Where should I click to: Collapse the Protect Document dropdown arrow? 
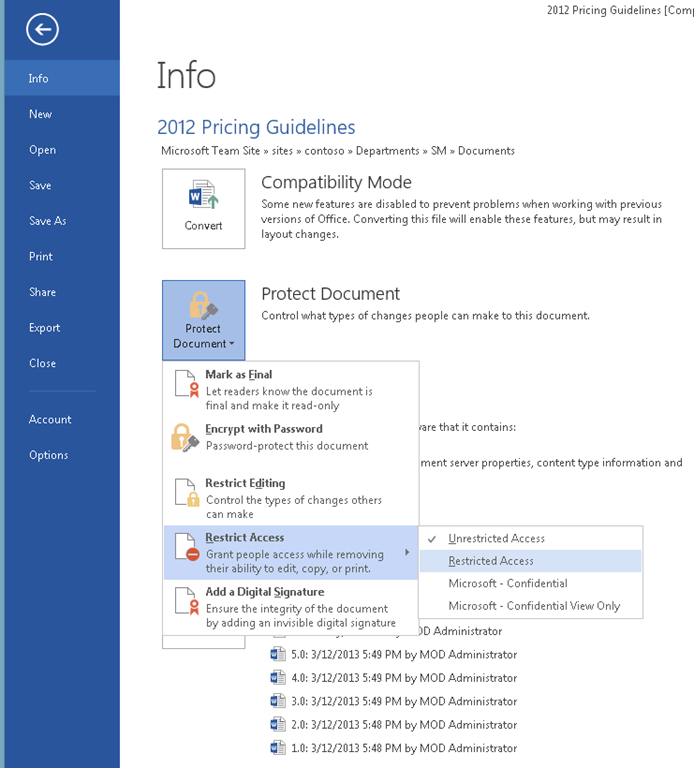pos(232,343)
